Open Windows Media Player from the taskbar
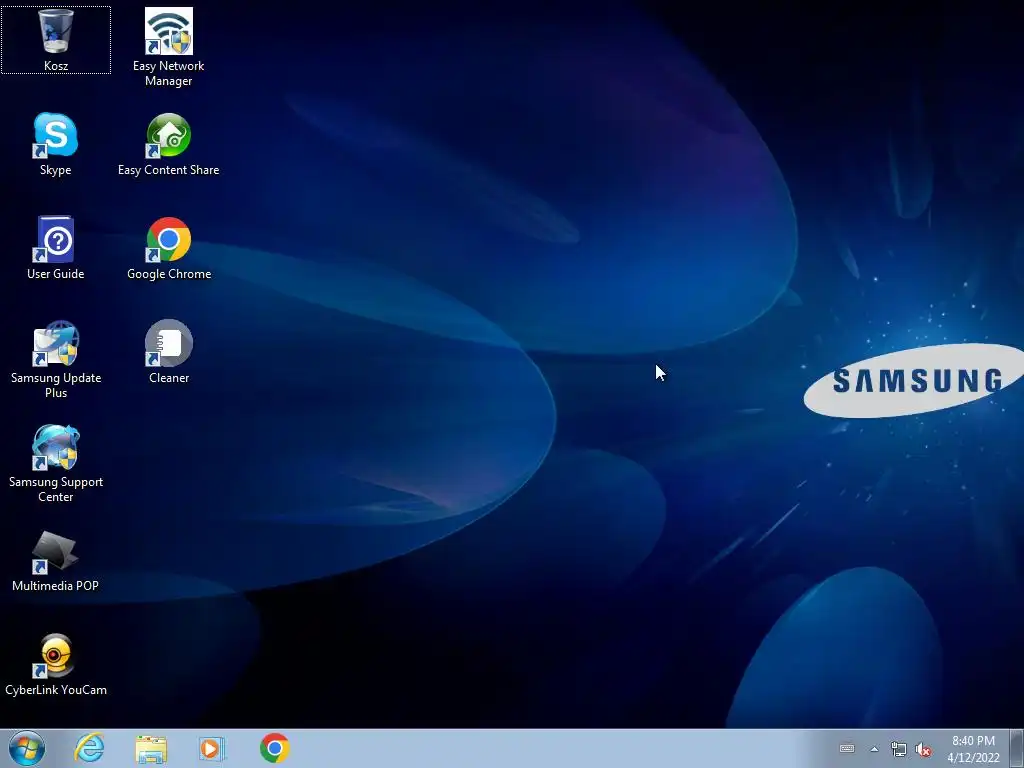The width and height of the screenshot is (1024, 768). pyautogui.click(x=212, y=748)
